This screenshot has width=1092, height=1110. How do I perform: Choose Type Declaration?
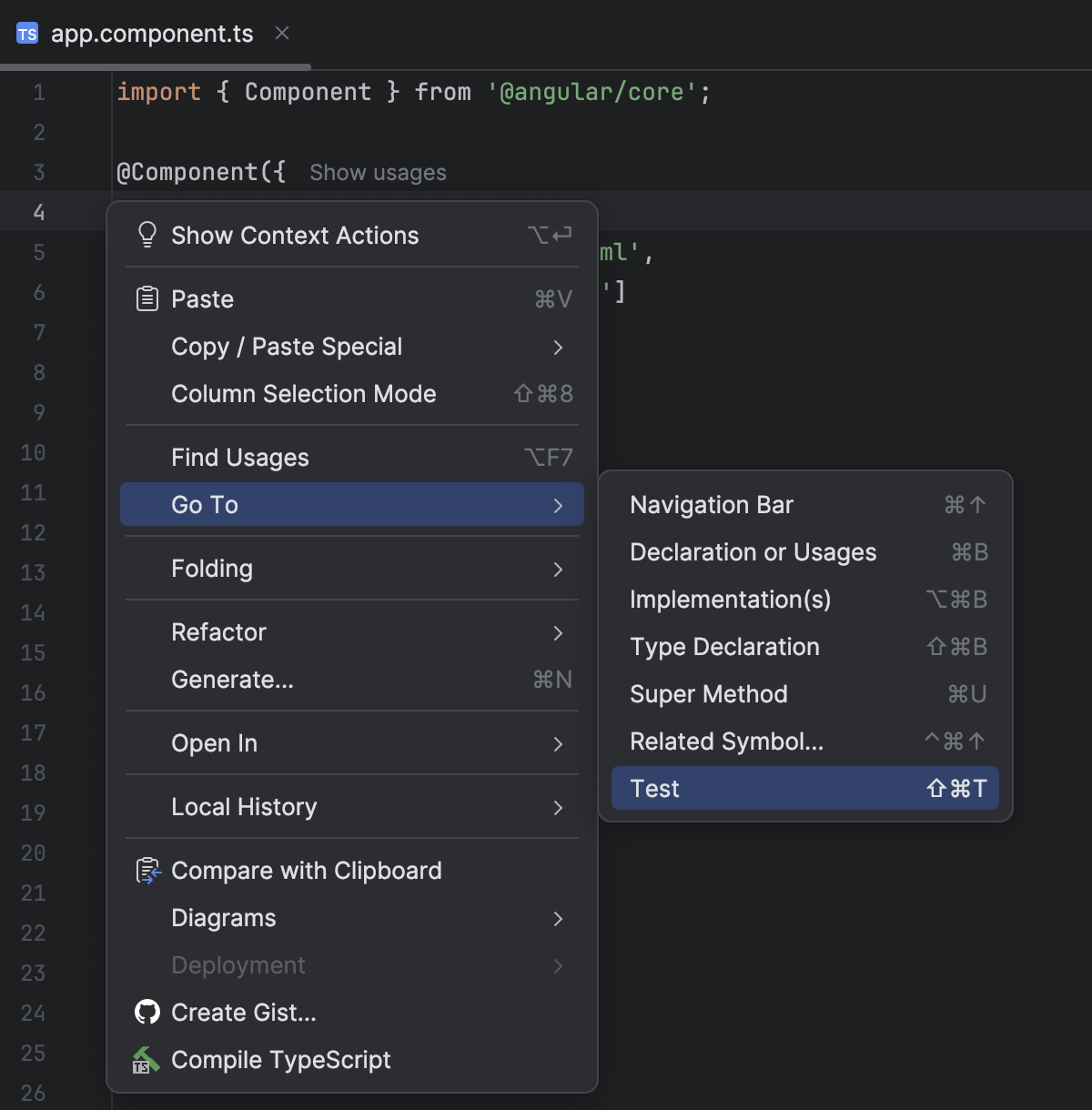point(805,646)
